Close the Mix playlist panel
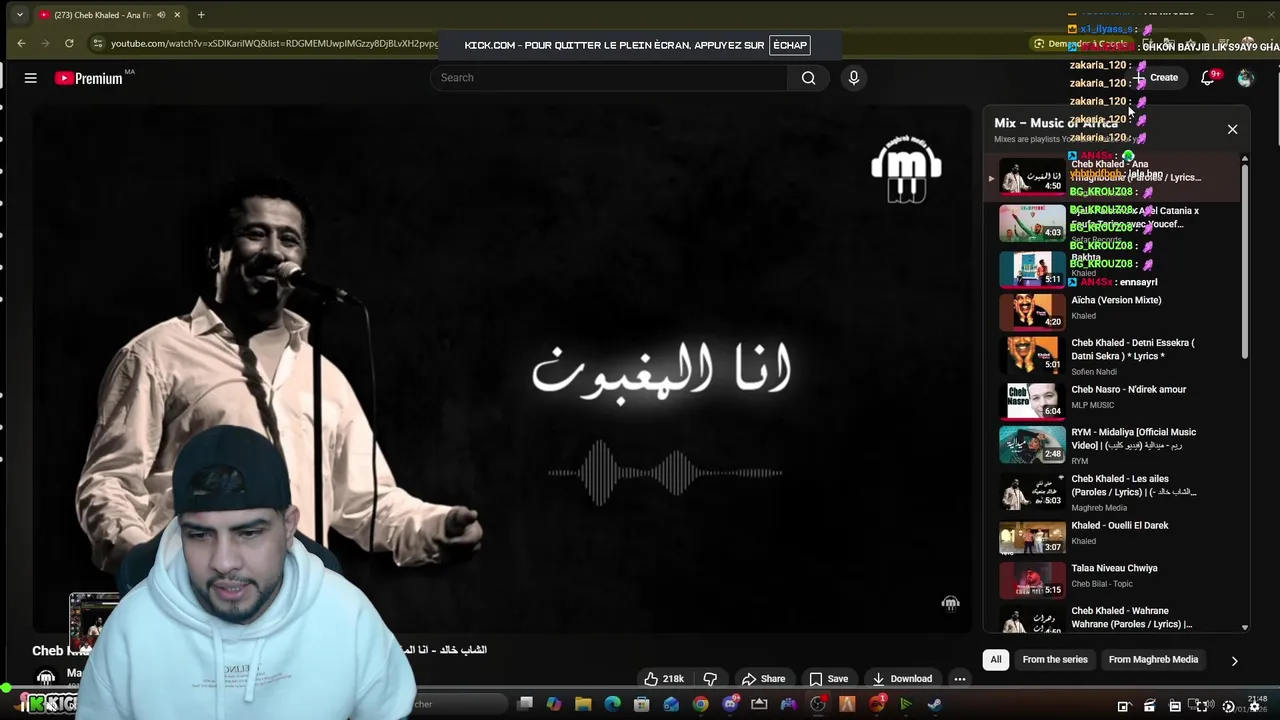 (x=1232, y=130)
